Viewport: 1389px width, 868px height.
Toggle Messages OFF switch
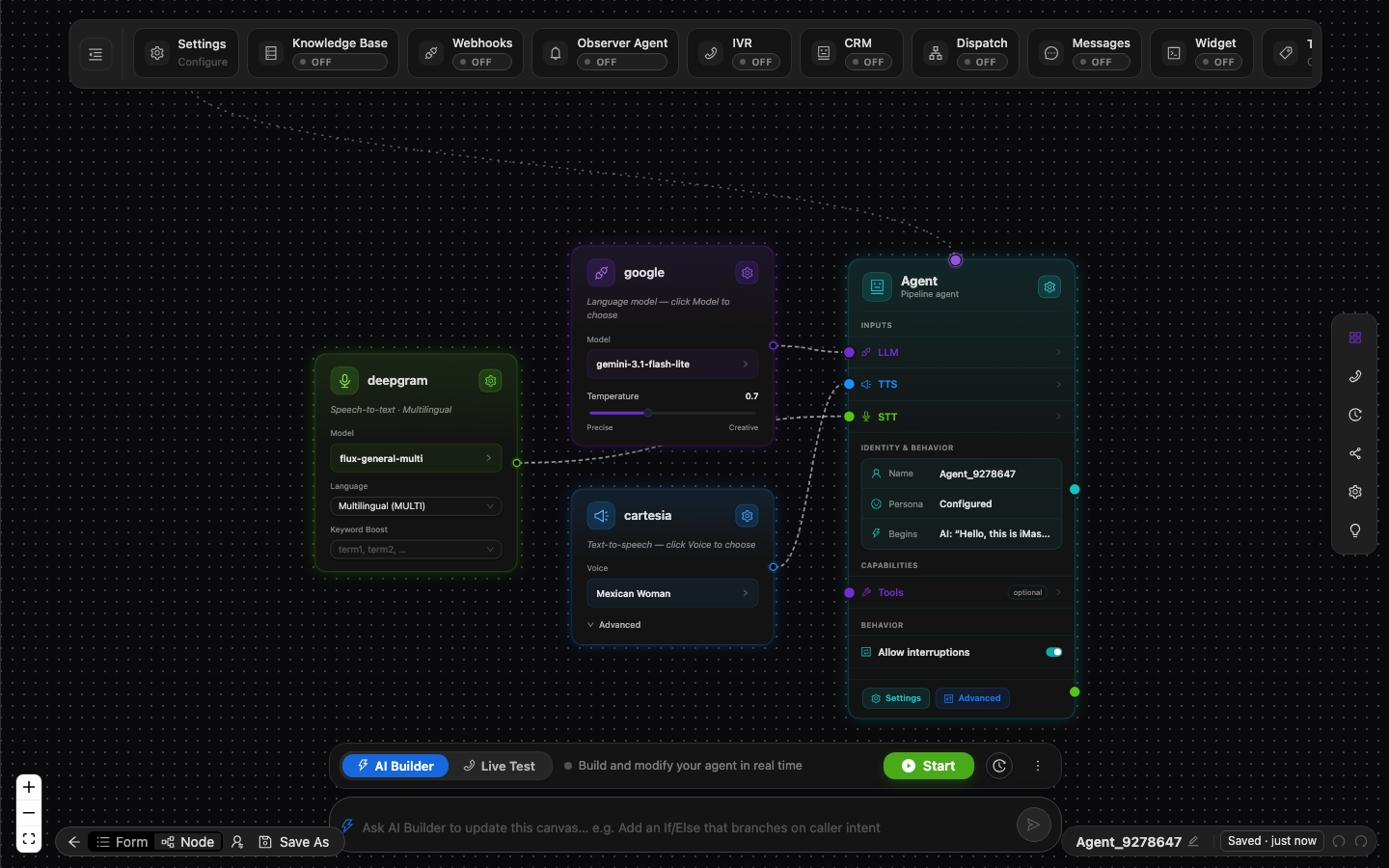pyautogui.click(x=1101, y=62)
